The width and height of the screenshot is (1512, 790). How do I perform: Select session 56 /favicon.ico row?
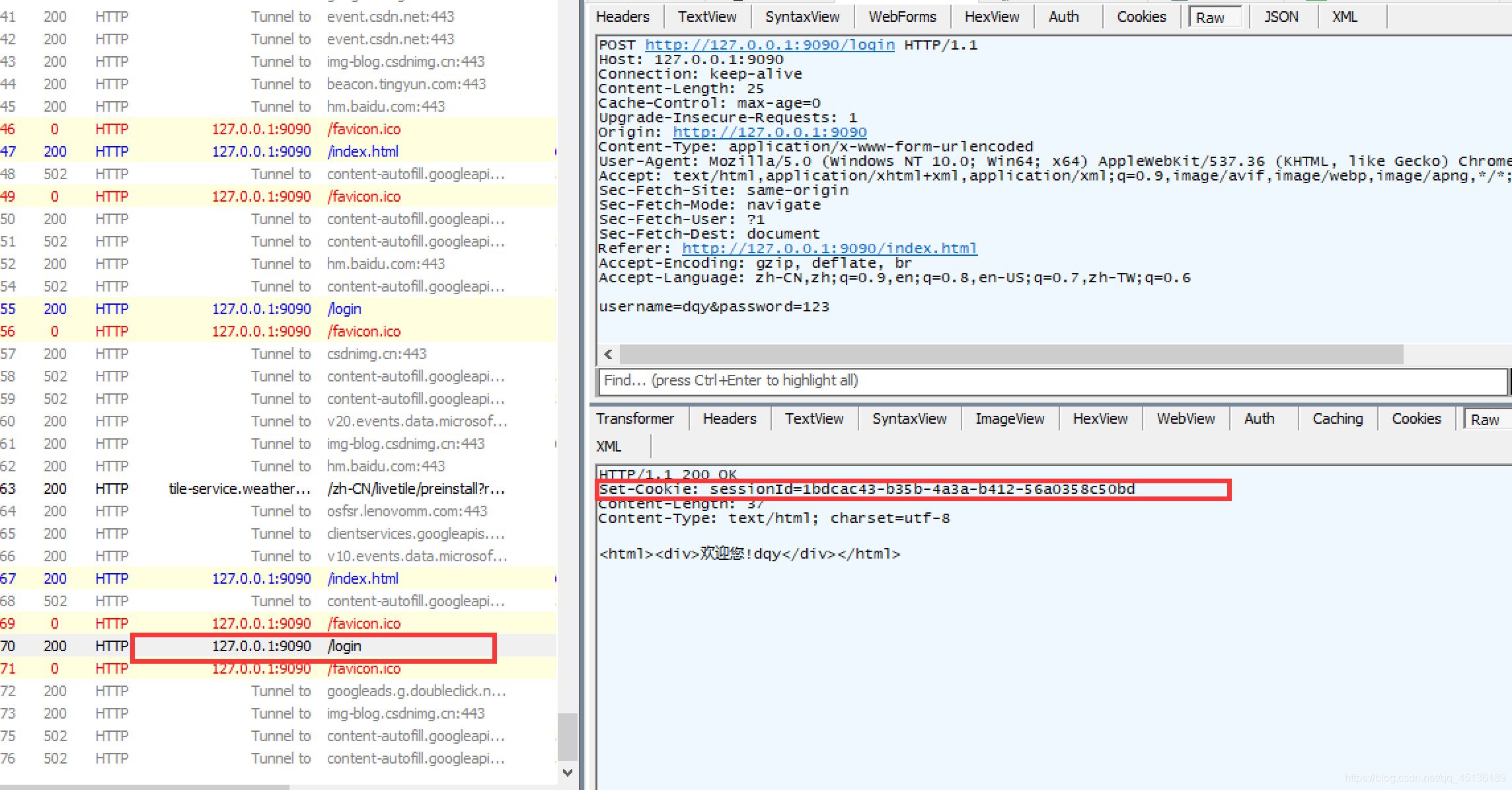pyautogui.click(x=278, y=331)
